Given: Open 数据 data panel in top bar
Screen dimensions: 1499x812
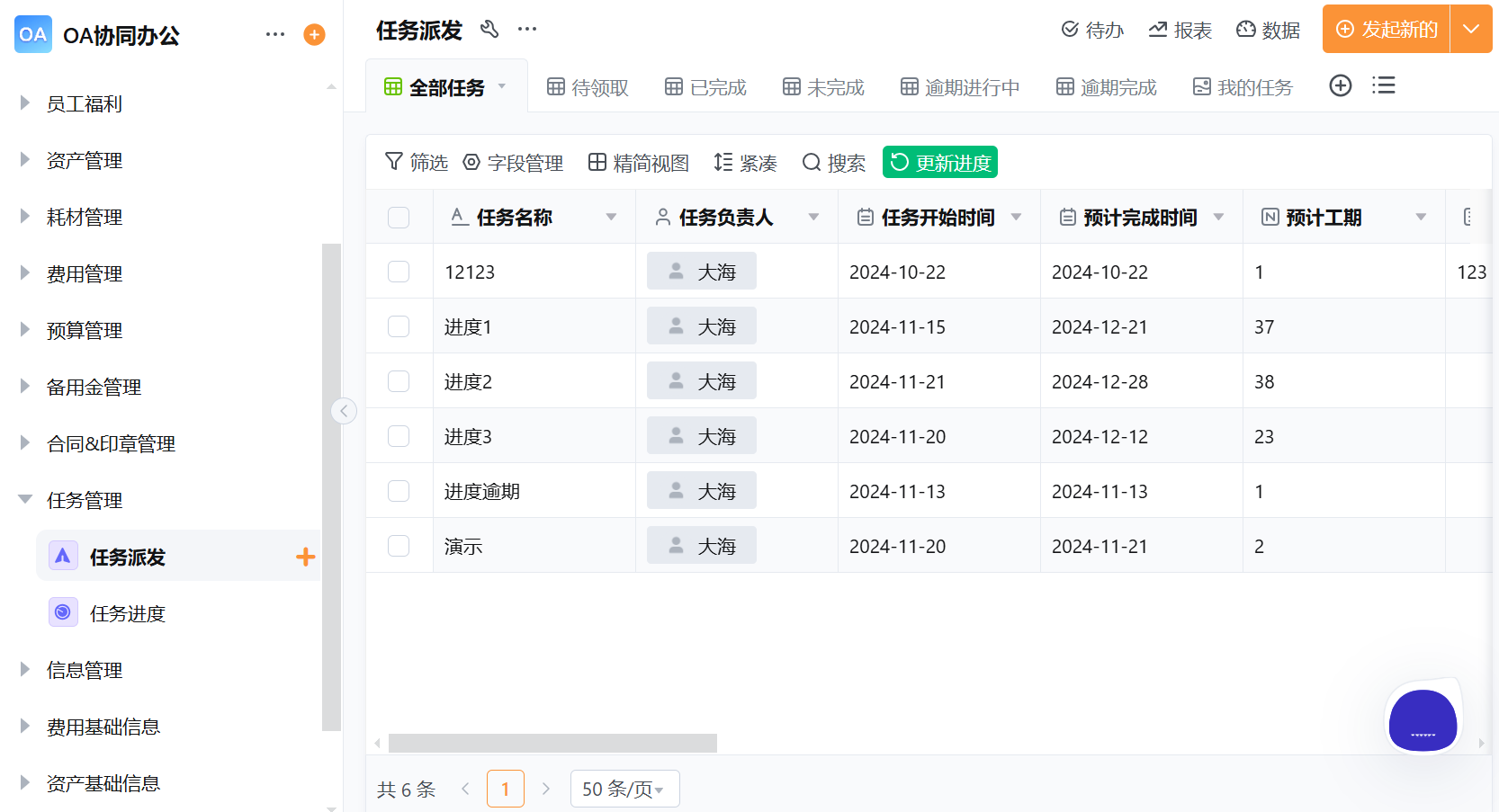Looking at the screenshot, I should pyautogui.click(x=1268, y=30).
